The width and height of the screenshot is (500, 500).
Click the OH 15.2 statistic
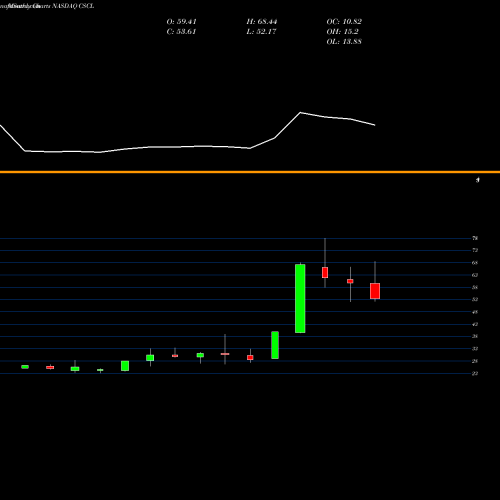[342, 32]
